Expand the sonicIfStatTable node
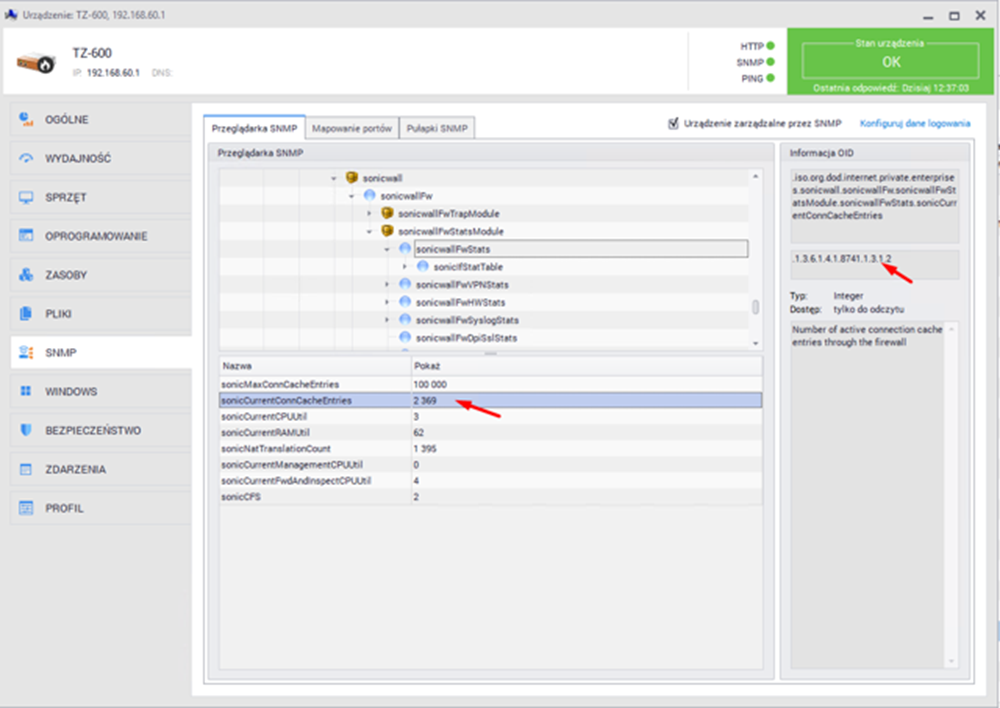 point(404,267)
